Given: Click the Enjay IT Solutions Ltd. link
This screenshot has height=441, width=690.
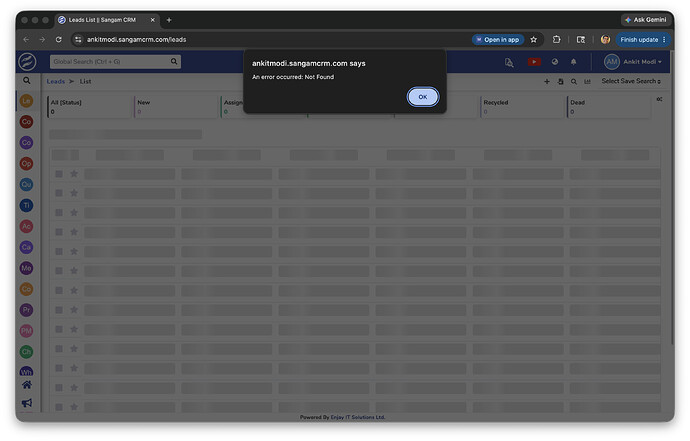Looking at the screenshot, I should click(x=358, y=417).
